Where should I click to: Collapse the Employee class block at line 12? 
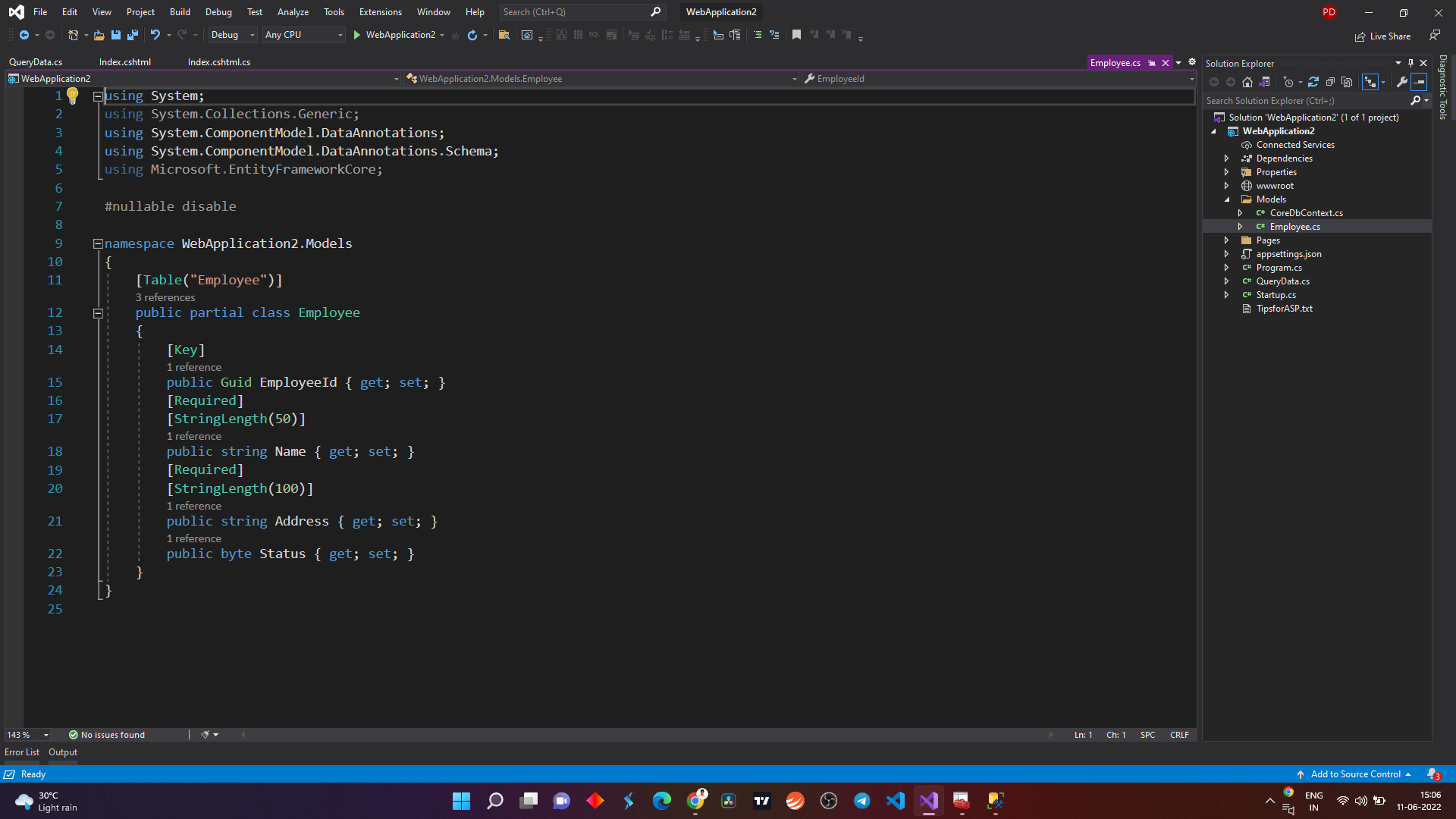(x=98, y=313)
